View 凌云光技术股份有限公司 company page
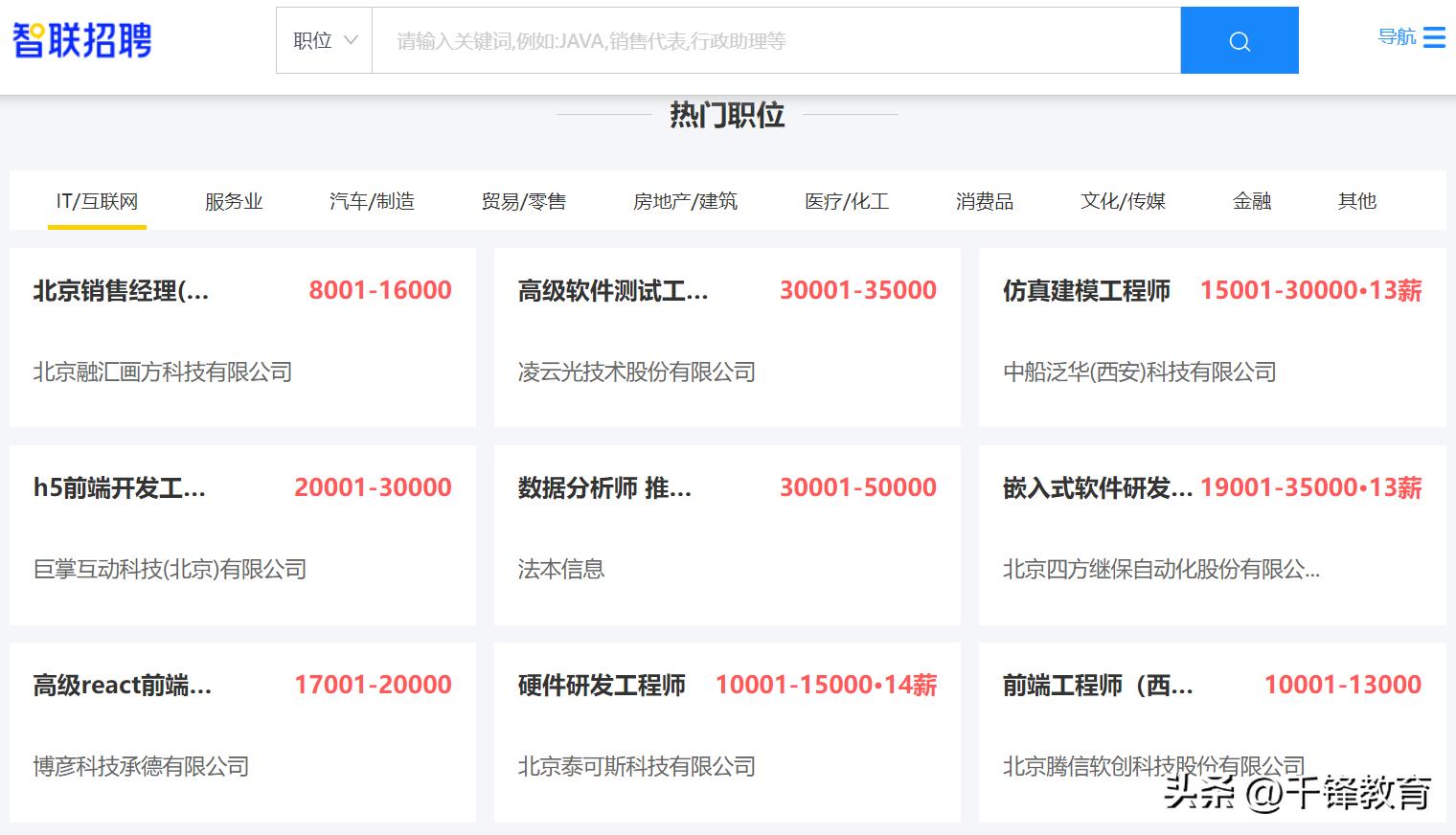Image resolution: width=1456 pixels, height=835 pixels. coord(635,372)
